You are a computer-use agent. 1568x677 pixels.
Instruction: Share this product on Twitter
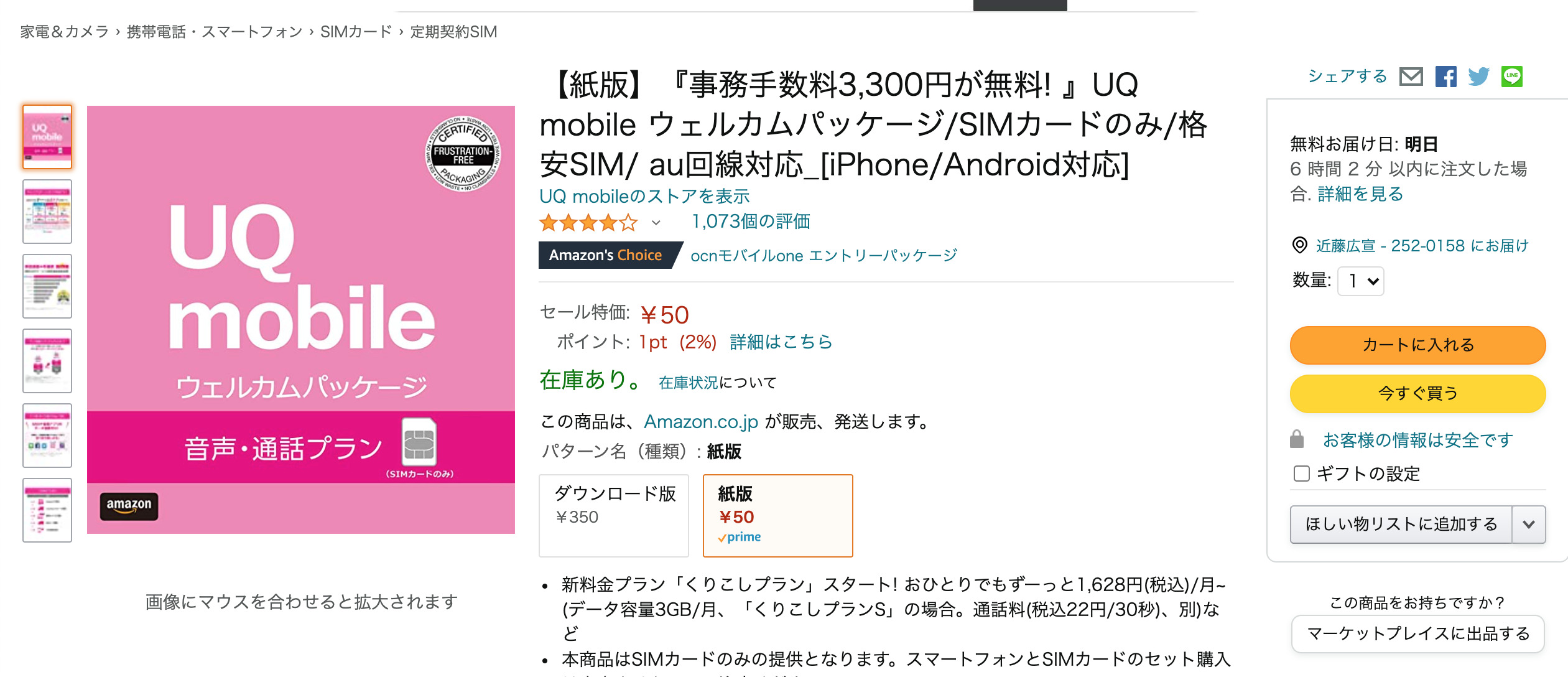[x=1478, y=77]
